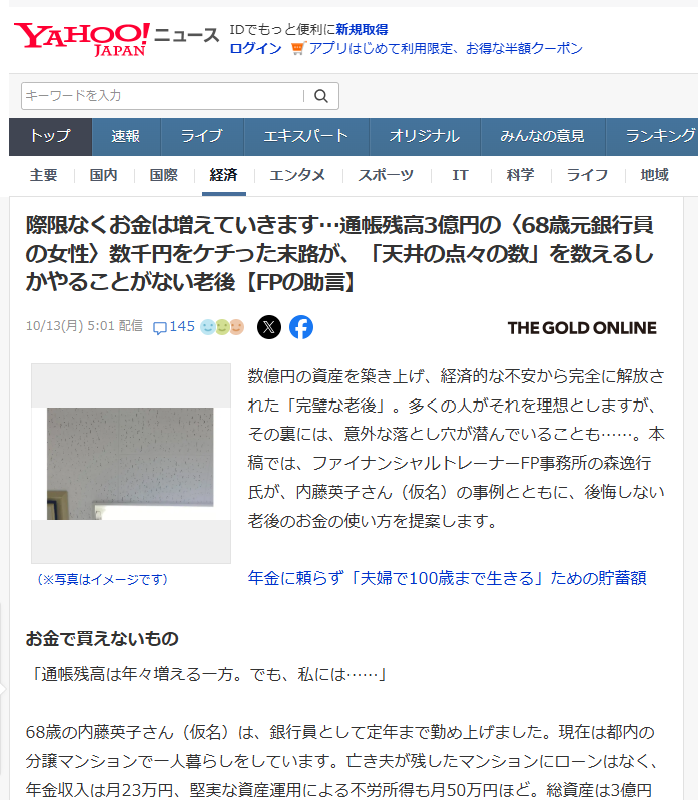Open the 年金に頼らず related article link

pyautogui.click(x=446, y=578)
